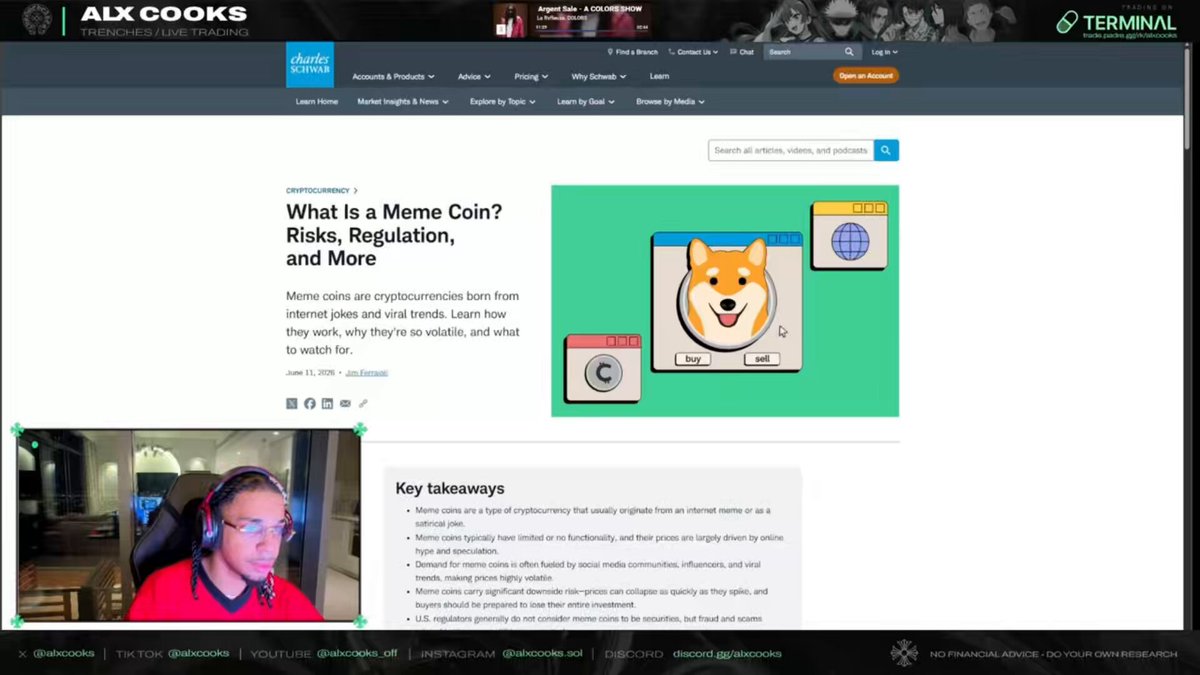
Task: Open the Browse by Media dropdown
Action: pyautogui.click(x=670, y=102)
